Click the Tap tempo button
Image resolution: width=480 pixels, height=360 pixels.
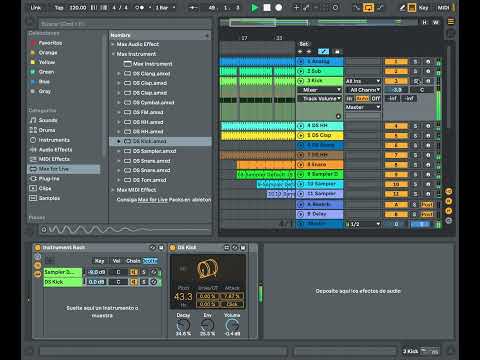[59, 8]
